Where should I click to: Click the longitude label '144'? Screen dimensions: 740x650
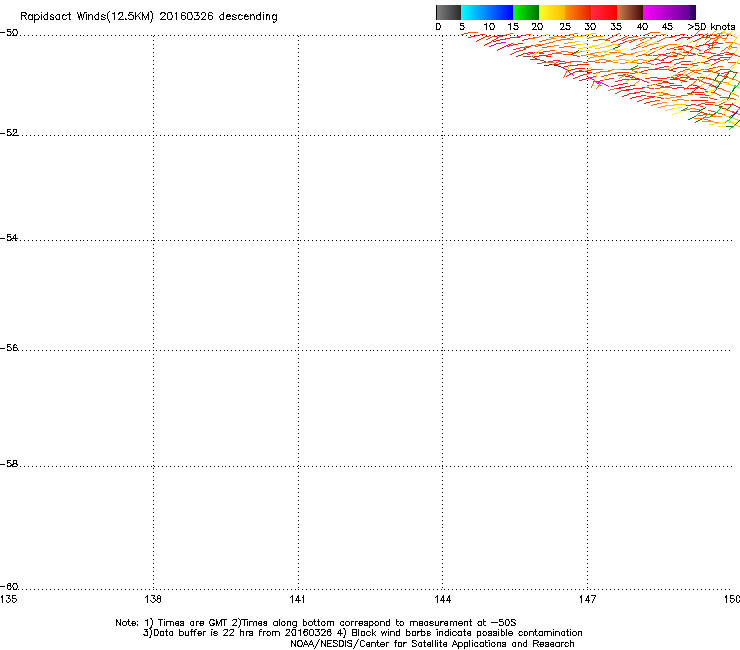tap(442, 599)
